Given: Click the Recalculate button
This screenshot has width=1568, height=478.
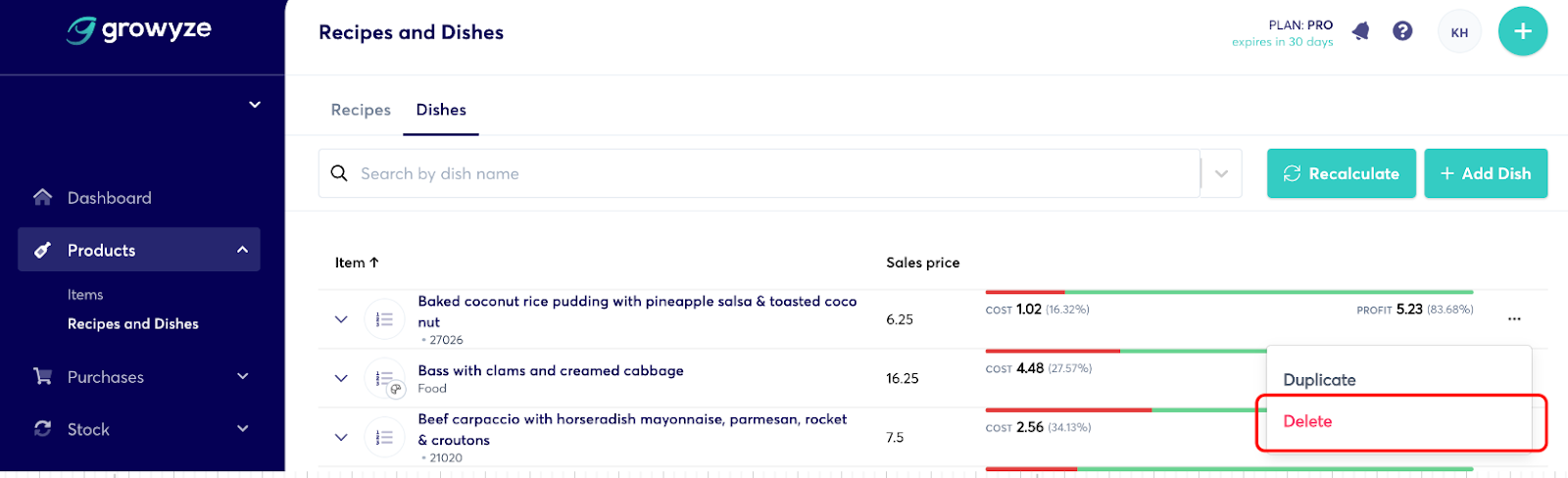Looking at the screenshot, I should coord(1342,173).
